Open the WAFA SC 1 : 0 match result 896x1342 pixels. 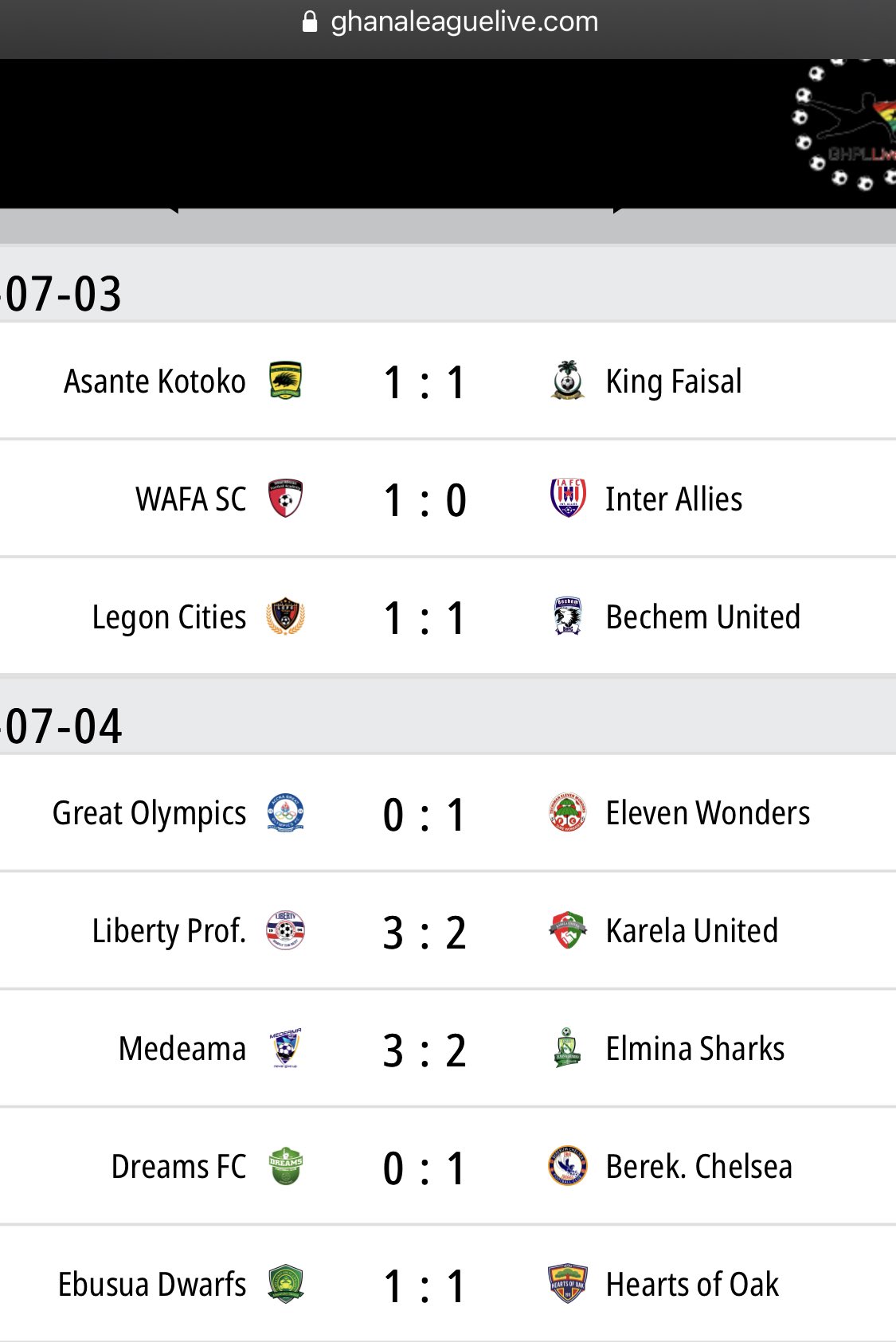pyautogui.click(x=425, y=500)
